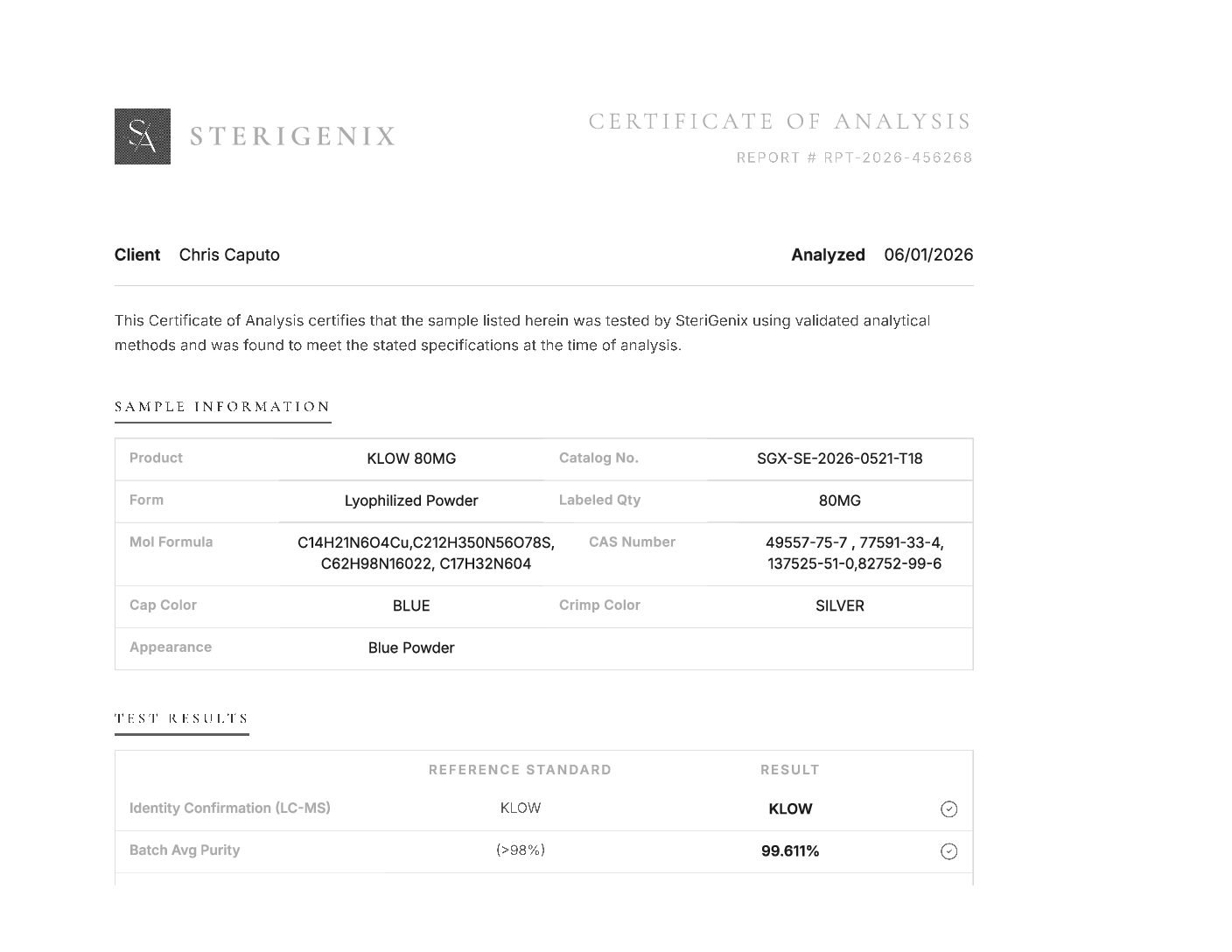Click the SA SteriGenix logo square
1232x952 pixels.
pyautogui.click(x=143, y=136)
